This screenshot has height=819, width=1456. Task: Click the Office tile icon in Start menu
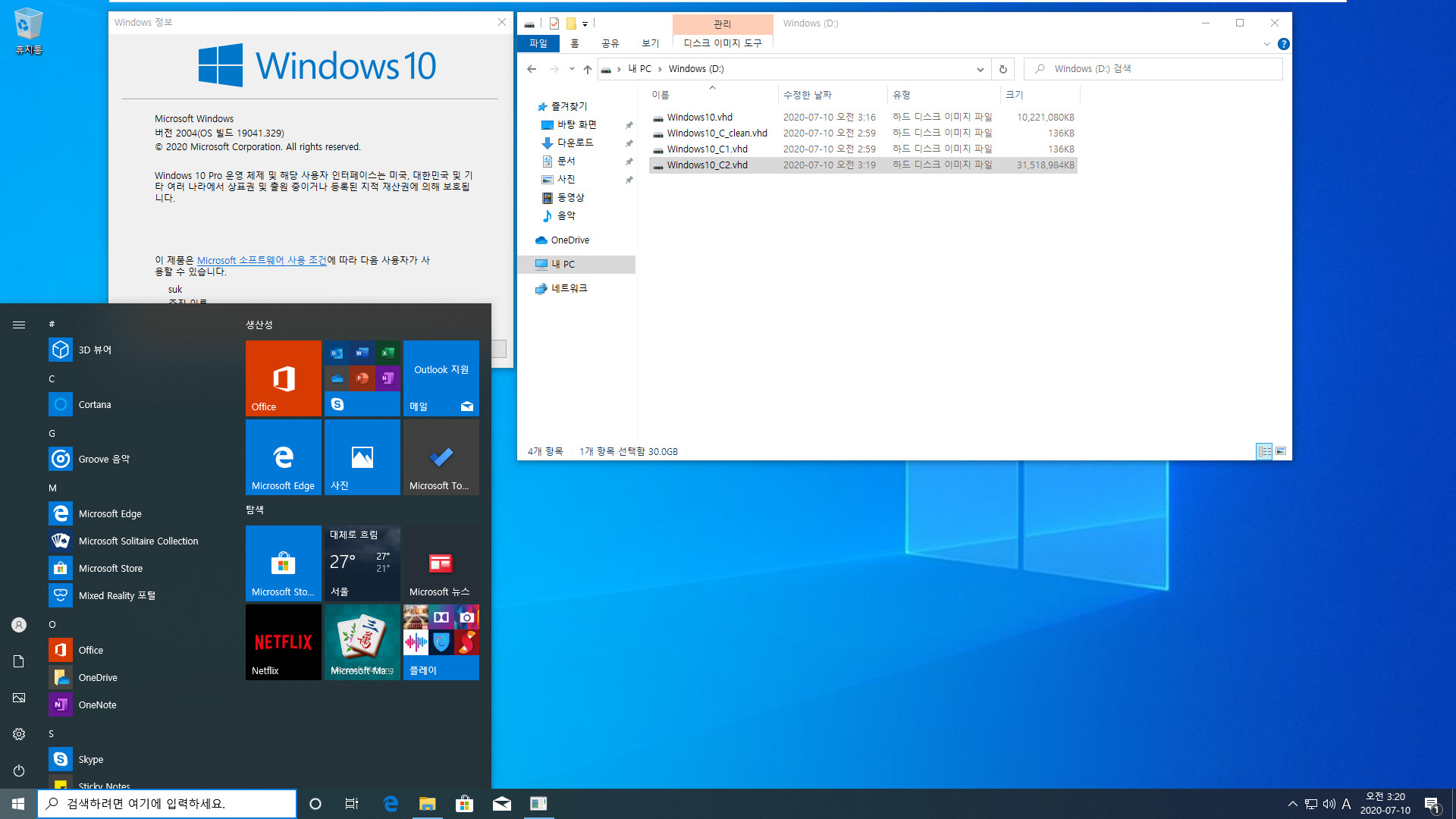[x=283, y=377]
